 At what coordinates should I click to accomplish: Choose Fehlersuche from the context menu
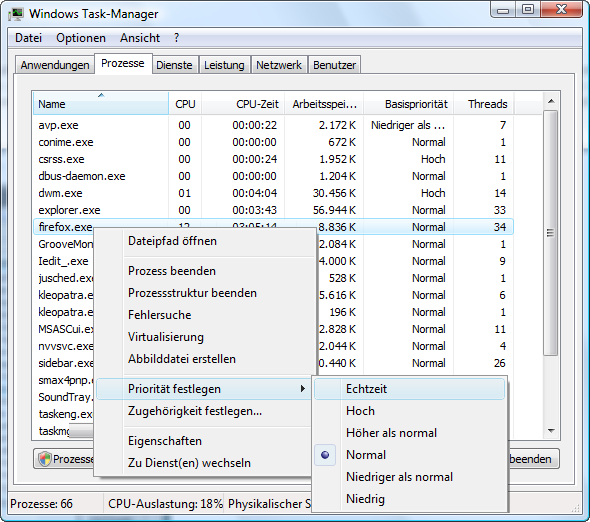(x=204, y=315)
